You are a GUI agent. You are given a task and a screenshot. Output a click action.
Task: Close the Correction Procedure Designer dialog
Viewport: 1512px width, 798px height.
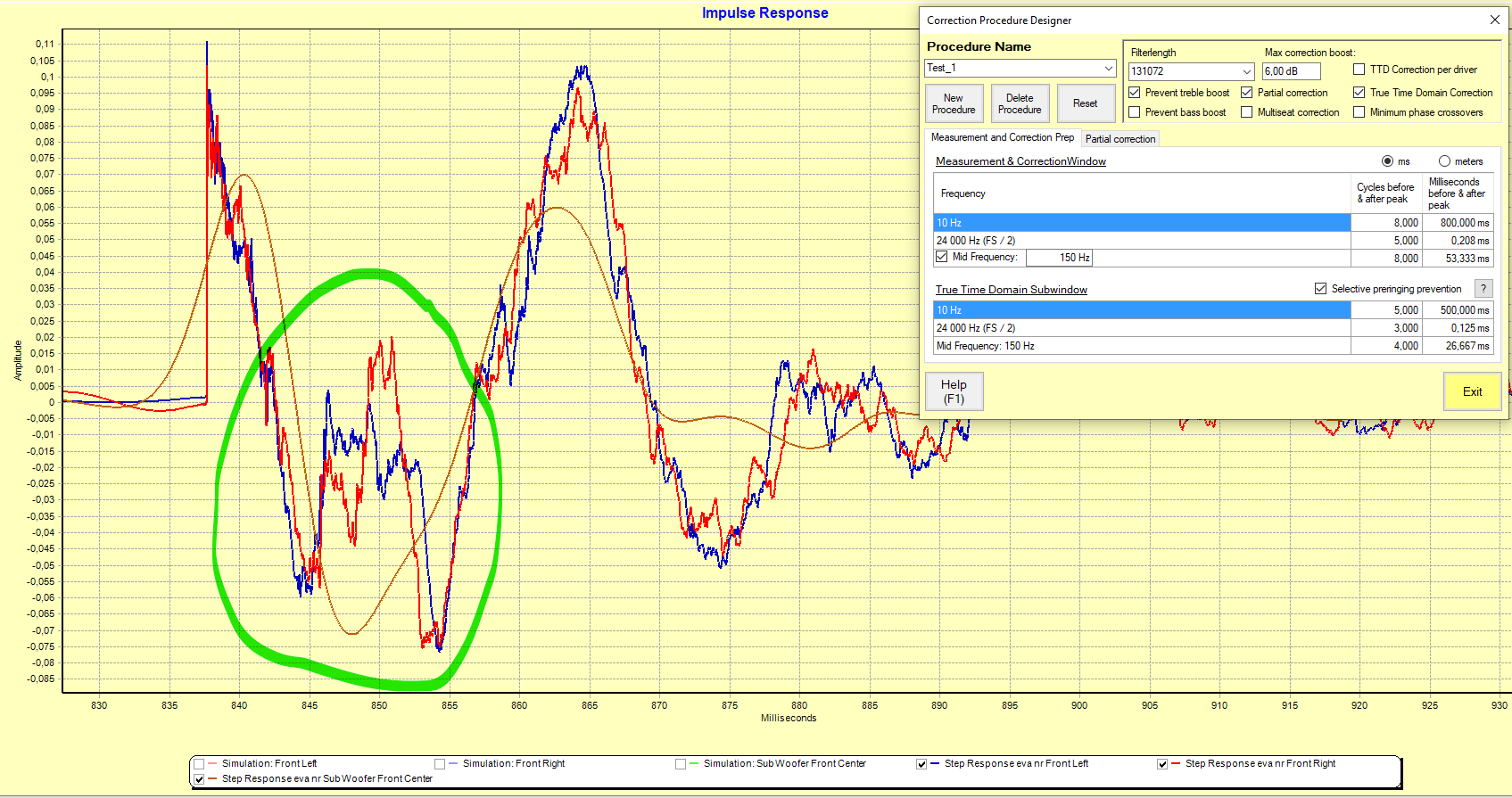(1494, 20)
